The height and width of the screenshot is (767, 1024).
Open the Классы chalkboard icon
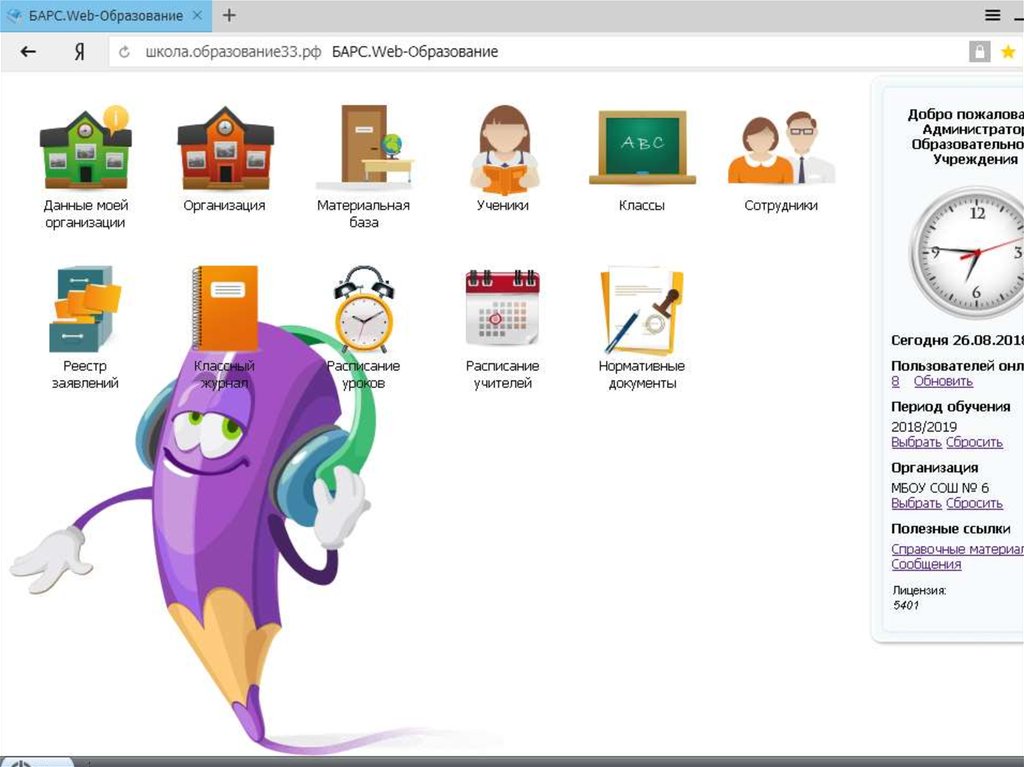[x=641, y=147]
